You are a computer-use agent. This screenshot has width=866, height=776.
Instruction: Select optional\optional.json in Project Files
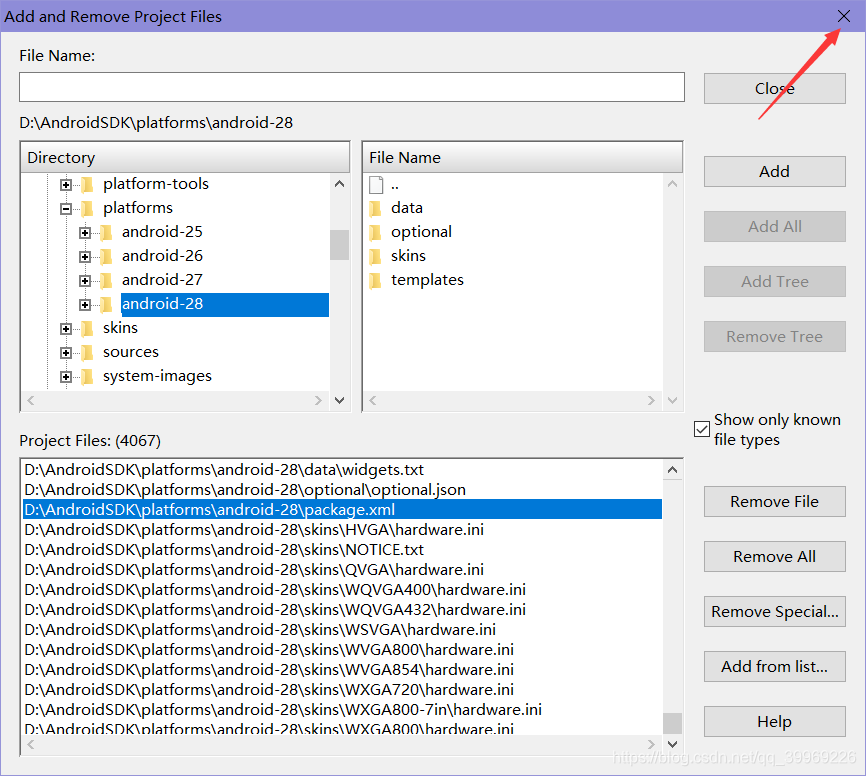coord(342,490)
